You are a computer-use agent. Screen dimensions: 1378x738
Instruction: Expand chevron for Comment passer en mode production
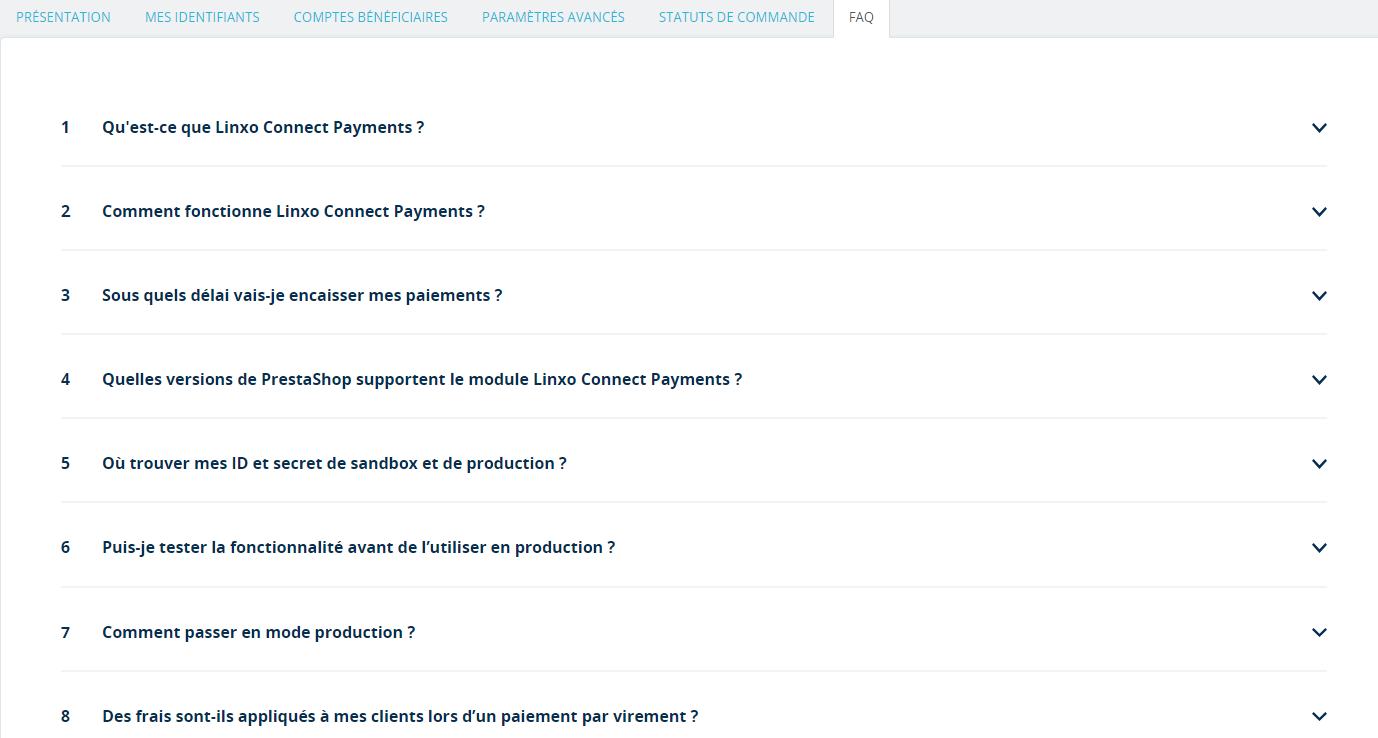coord(1319,632)
